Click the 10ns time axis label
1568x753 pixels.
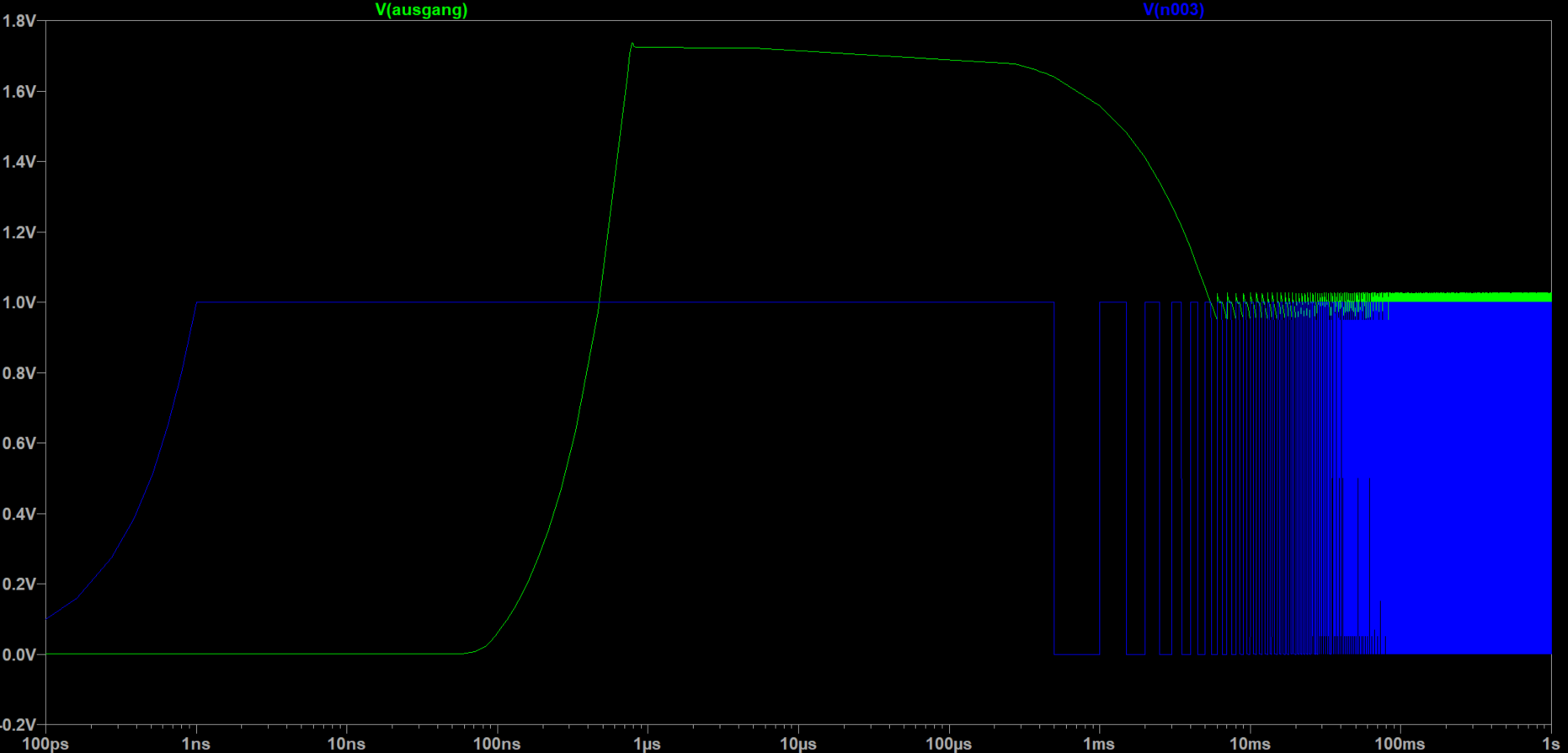click(x=346, y=744)
